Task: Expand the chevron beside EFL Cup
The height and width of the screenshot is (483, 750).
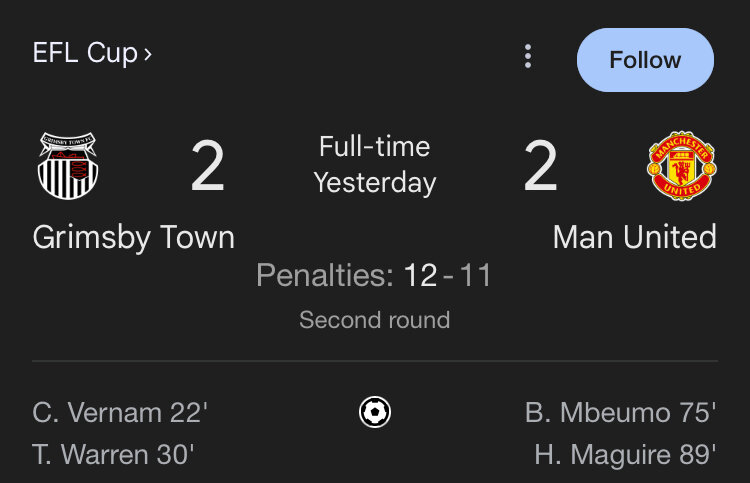Action: (148, 54)
